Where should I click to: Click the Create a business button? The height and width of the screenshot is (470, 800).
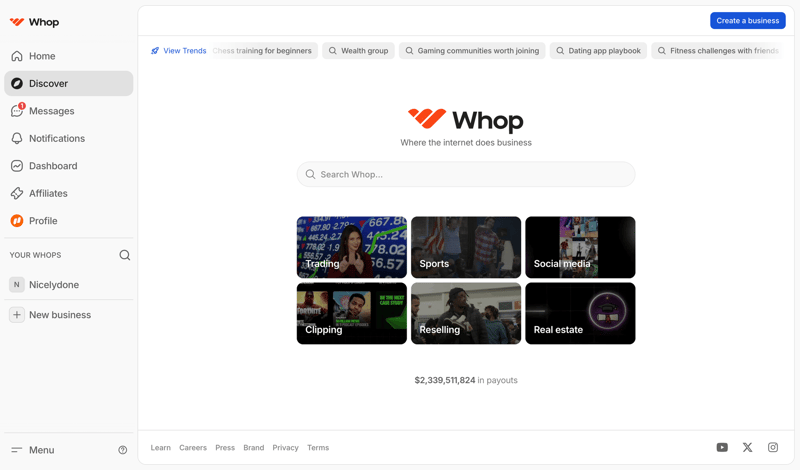pyautogui.click(x=747, y=20)
